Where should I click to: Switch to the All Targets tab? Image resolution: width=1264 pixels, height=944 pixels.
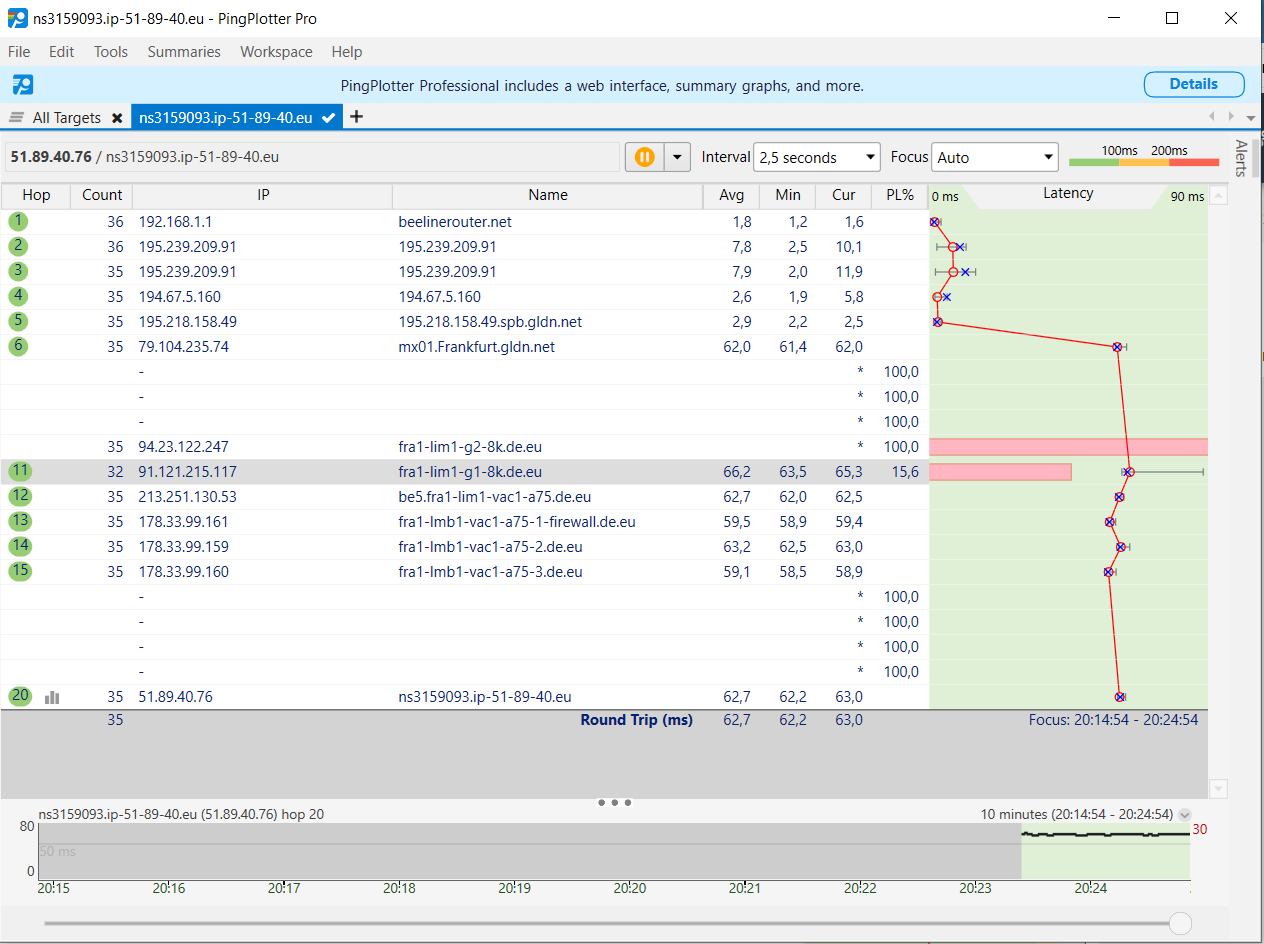66,118
